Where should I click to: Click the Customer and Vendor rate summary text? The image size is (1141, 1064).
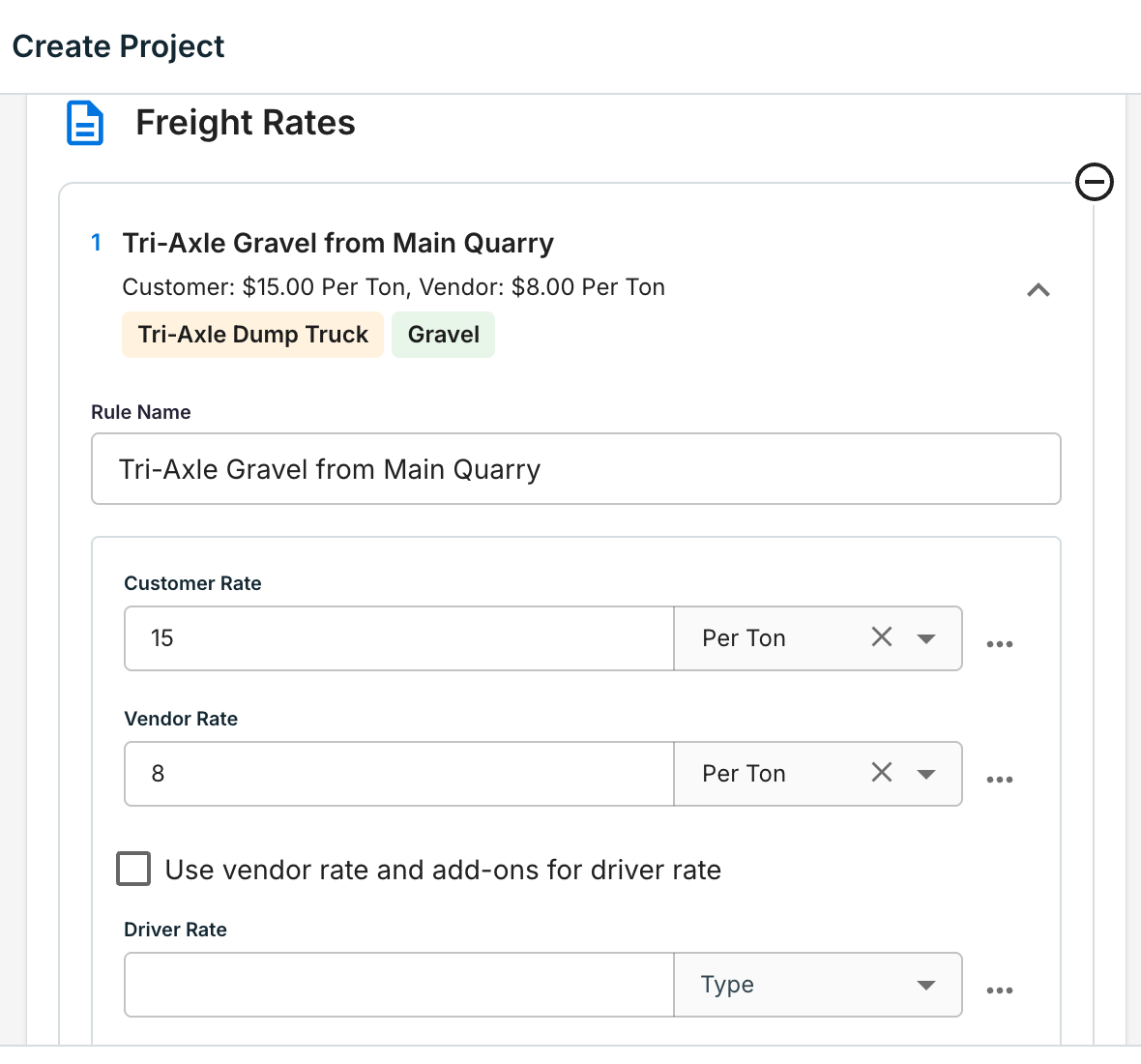(x=393, y=287)
